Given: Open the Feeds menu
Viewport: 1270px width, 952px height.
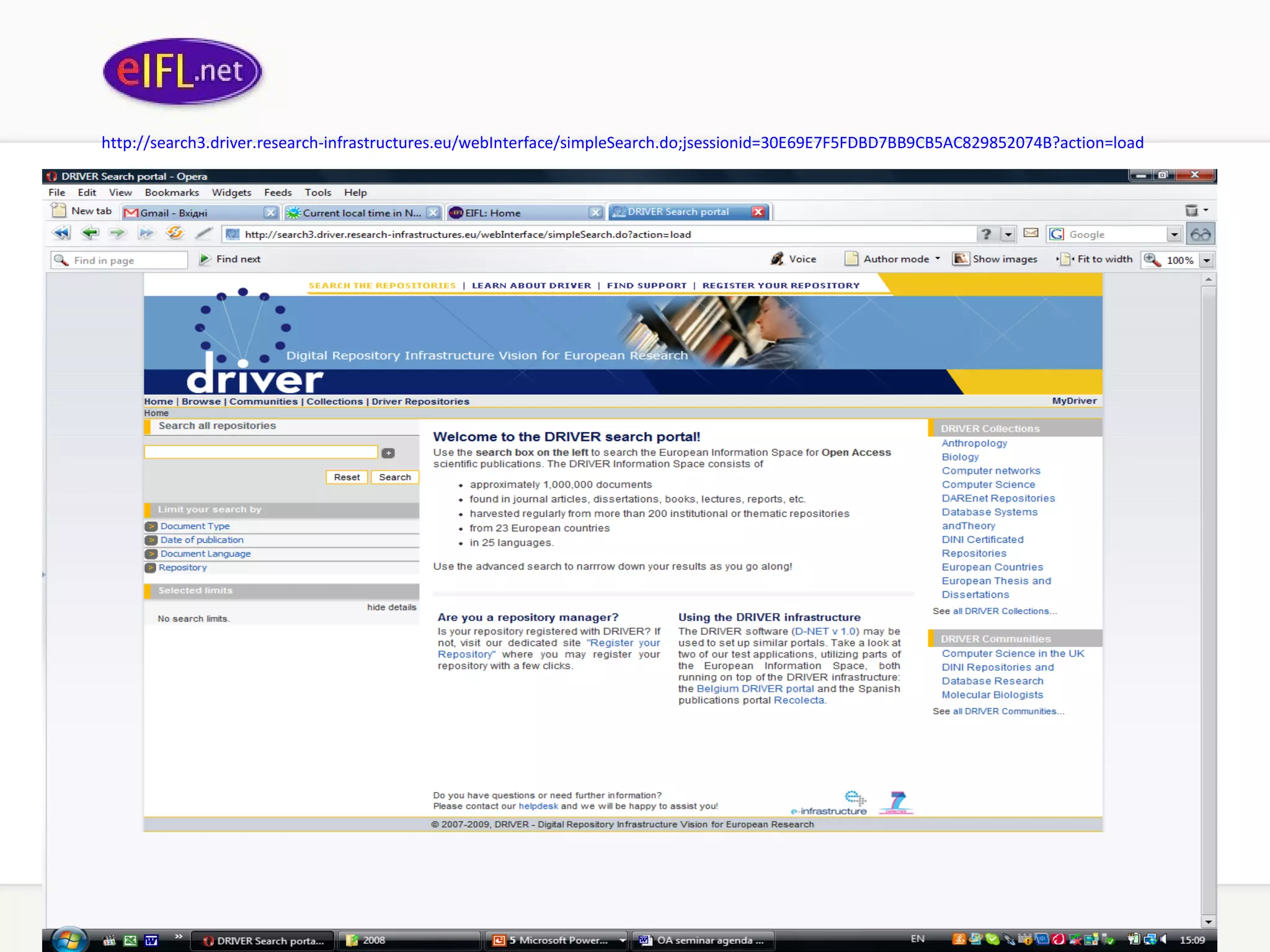Looking at the screenshot, I should 278,192.
